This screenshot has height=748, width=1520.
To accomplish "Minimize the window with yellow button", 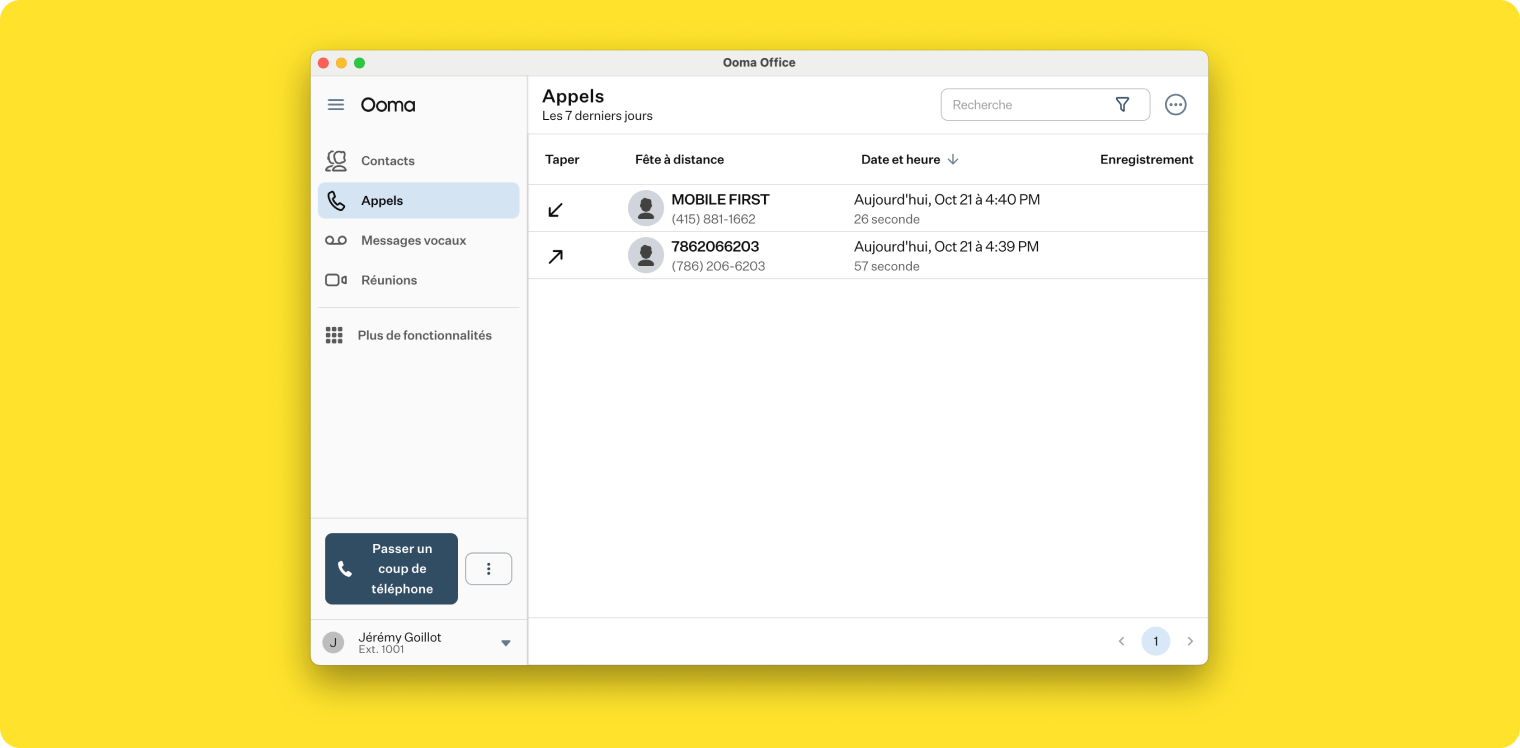I will tap(341, 63).
